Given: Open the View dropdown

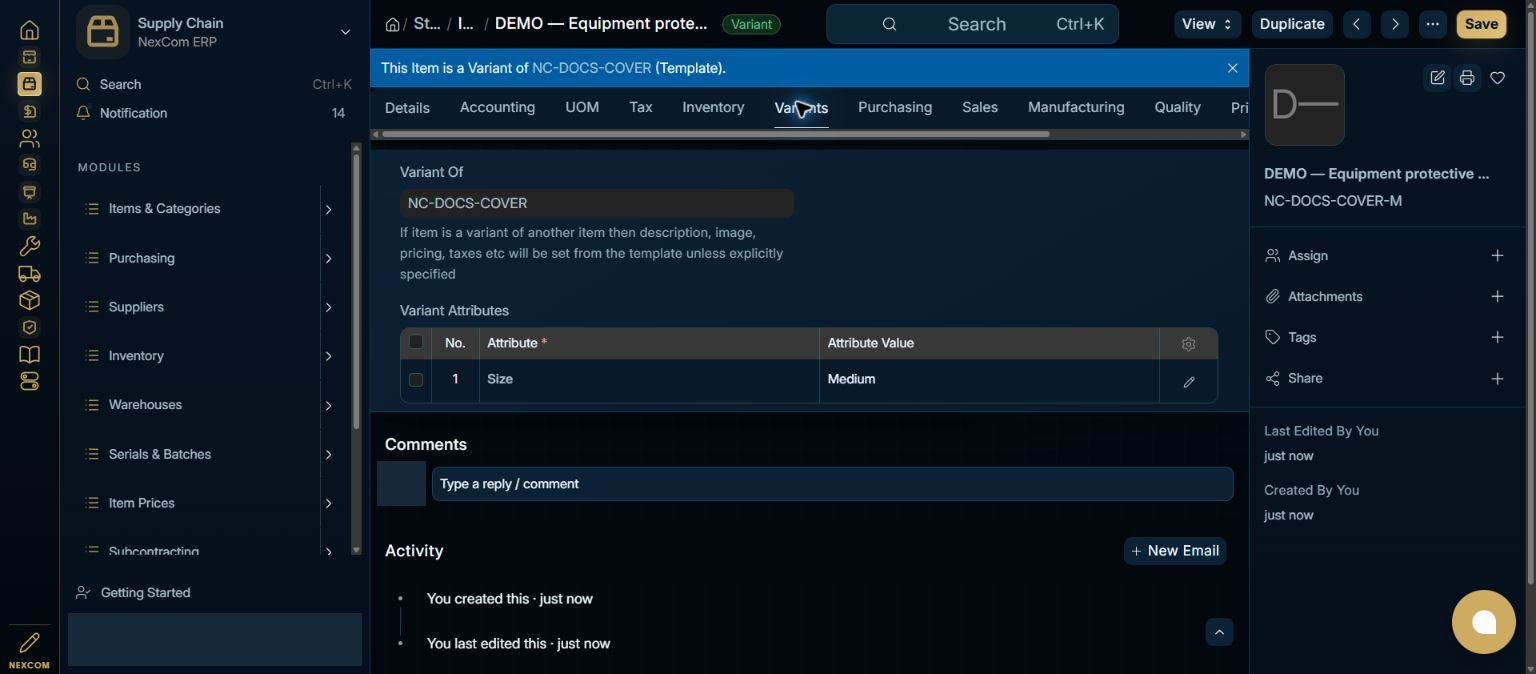Looking at the screenshot, I should [x=1208, y=24].
